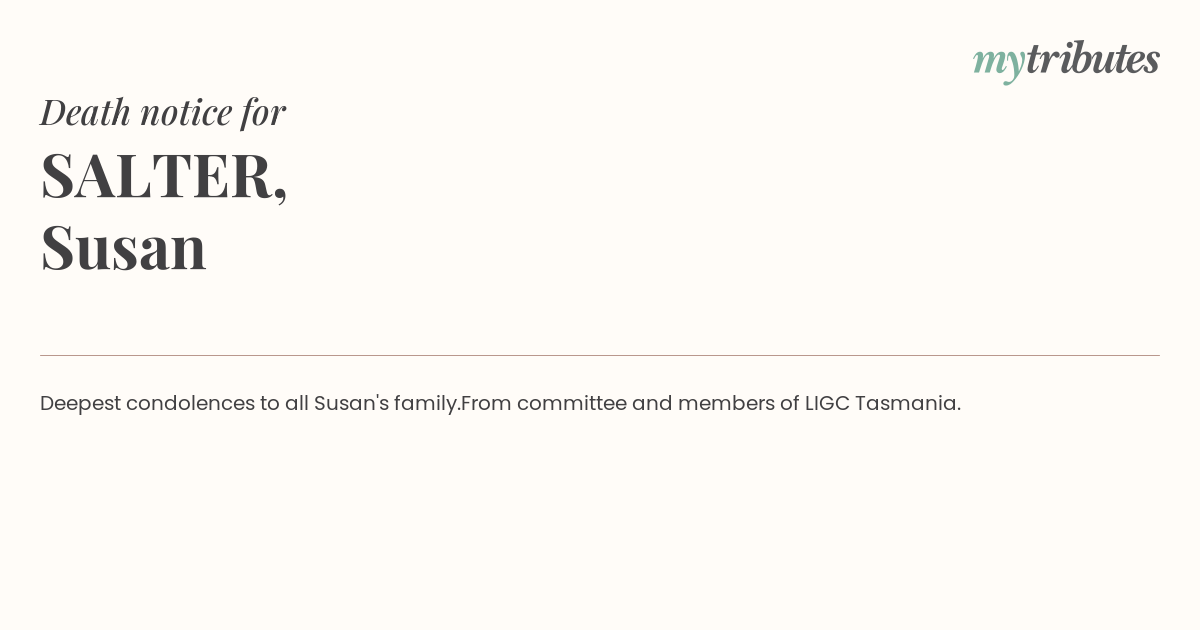Image resolution: width=1200 pixels, height=630 pixels.
Task: Click "Tasmania." at the message end
Action: pyautogui.click(x=907, y=404)
